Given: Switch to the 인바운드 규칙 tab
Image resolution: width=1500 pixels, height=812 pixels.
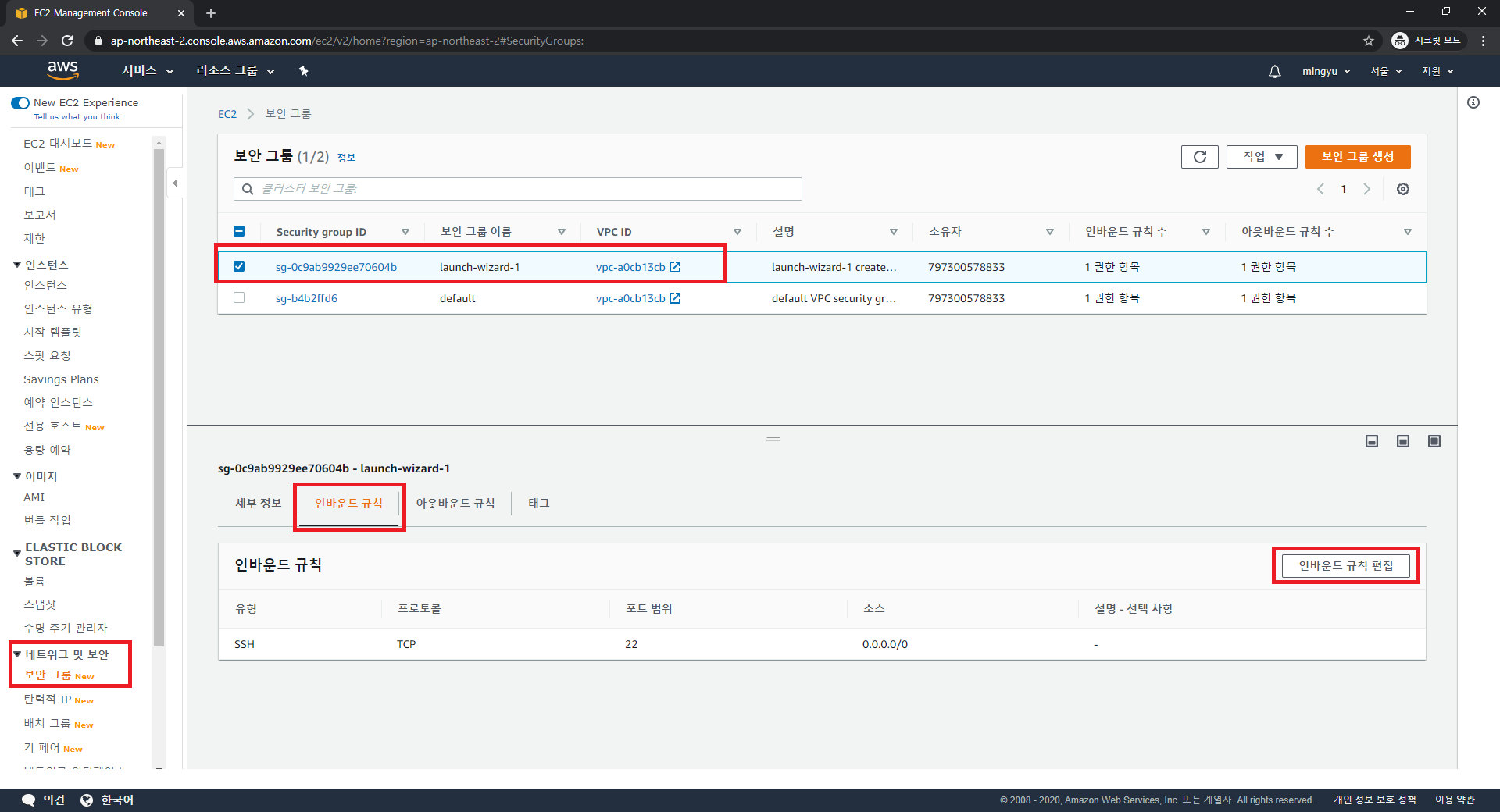Looking at the screenshot, I should 348,504.
